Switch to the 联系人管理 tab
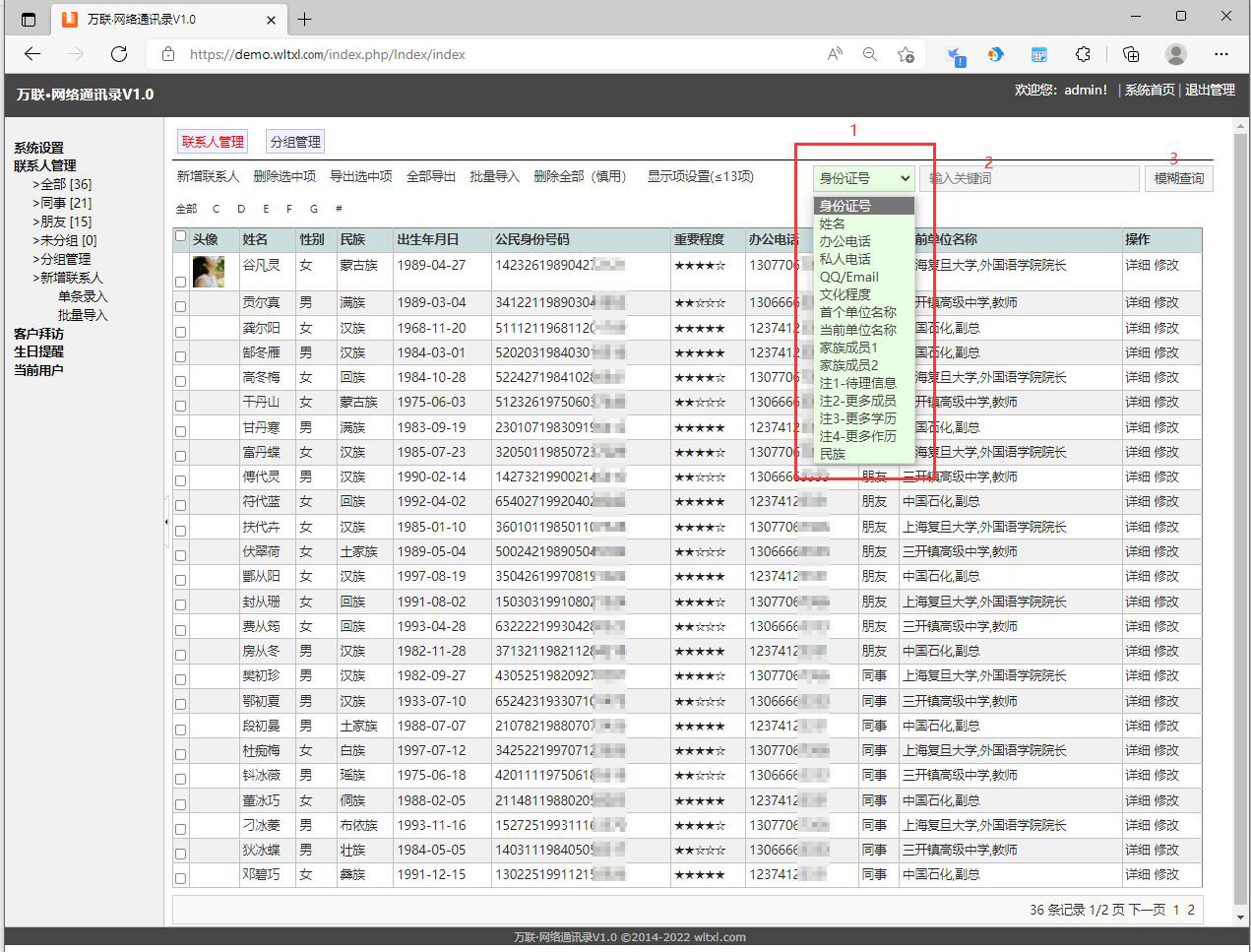 click(213, 142)
